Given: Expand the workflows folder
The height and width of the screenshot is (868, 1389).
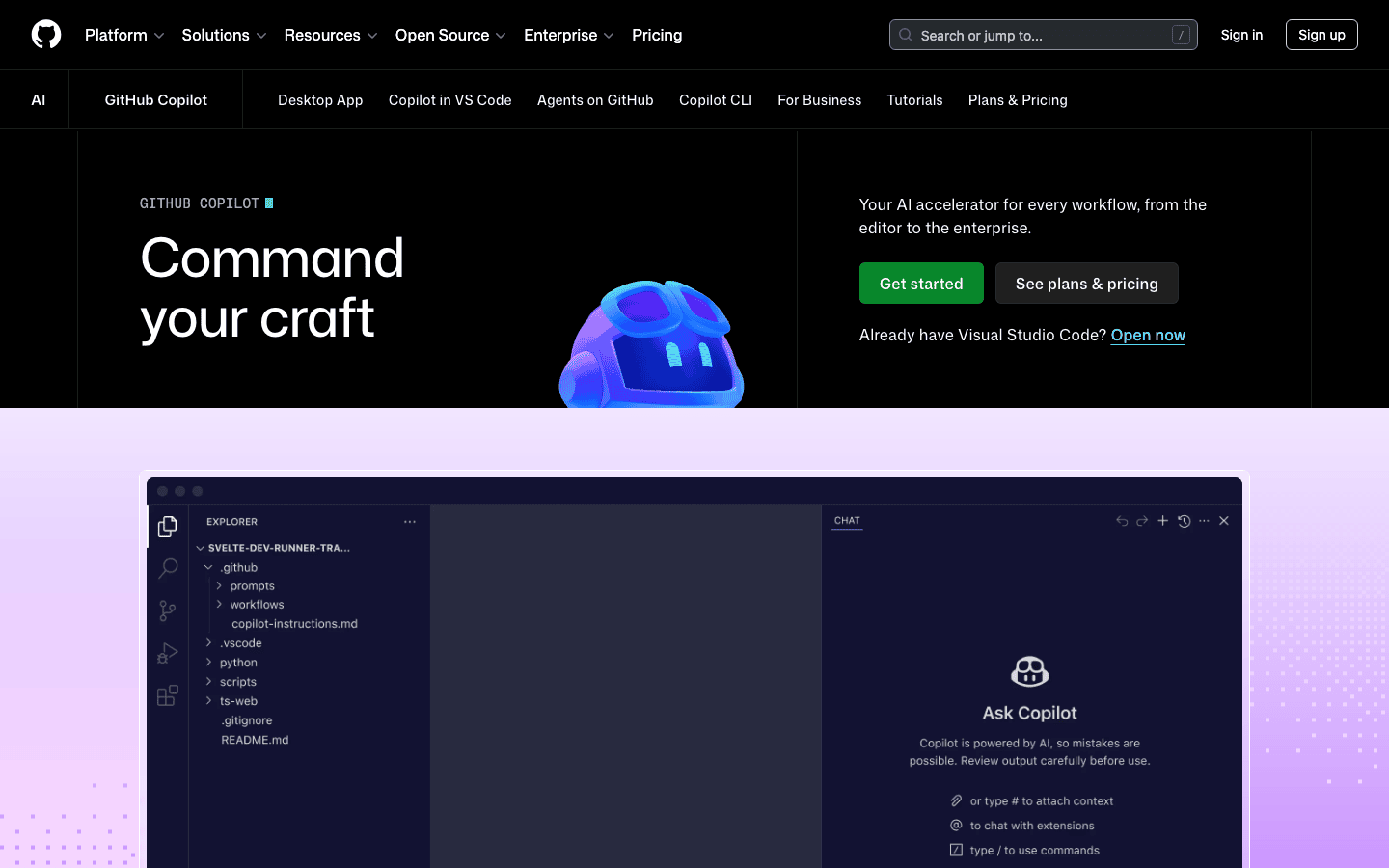Looking at the screenshot, I should (219, 605).
